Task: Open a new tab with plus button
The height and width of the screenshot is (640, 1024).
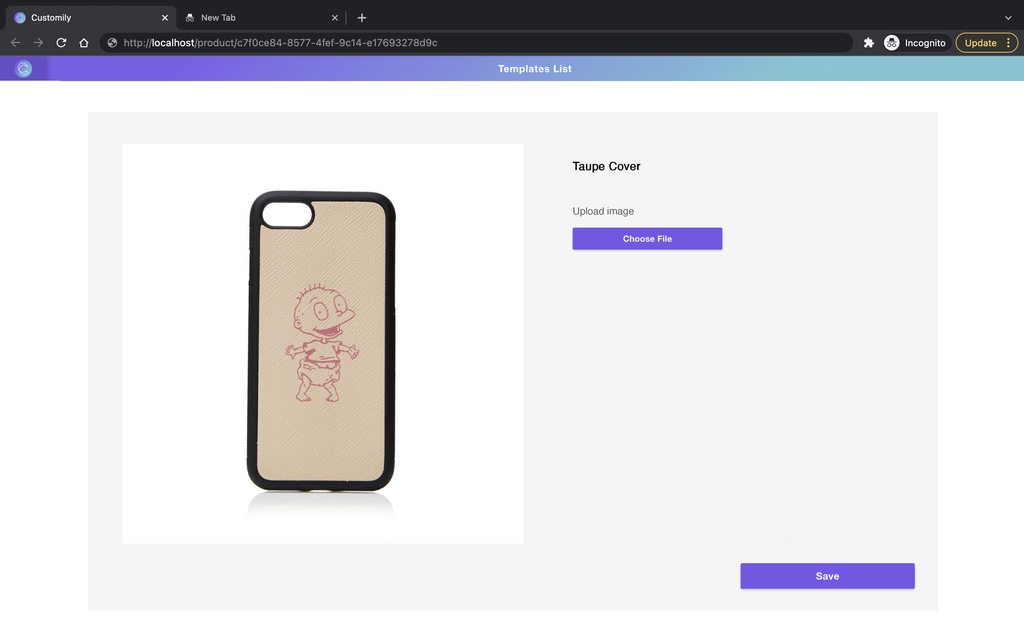Action: pos(362,18)
